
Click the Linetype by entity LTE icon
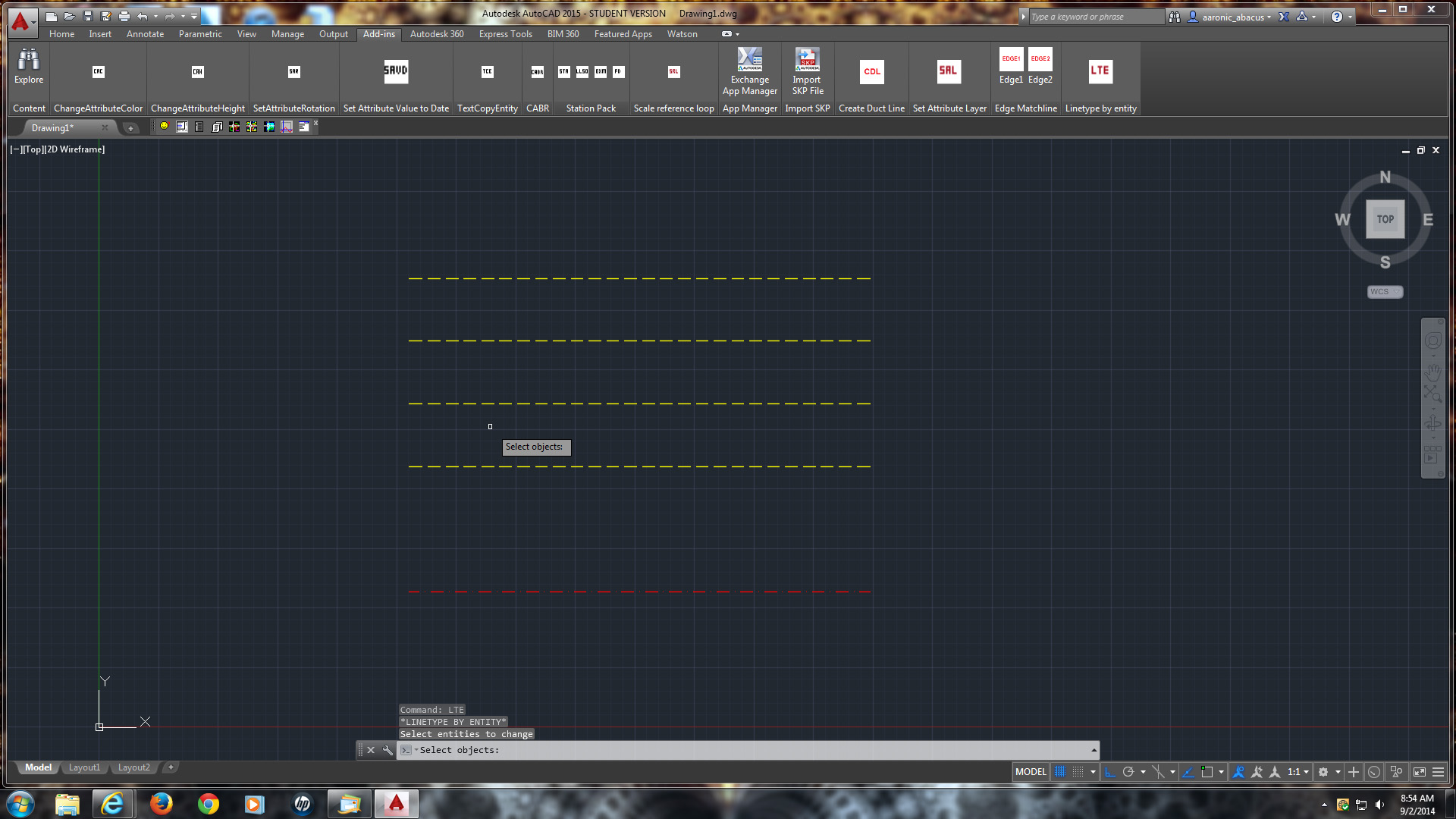[1100, 71]
